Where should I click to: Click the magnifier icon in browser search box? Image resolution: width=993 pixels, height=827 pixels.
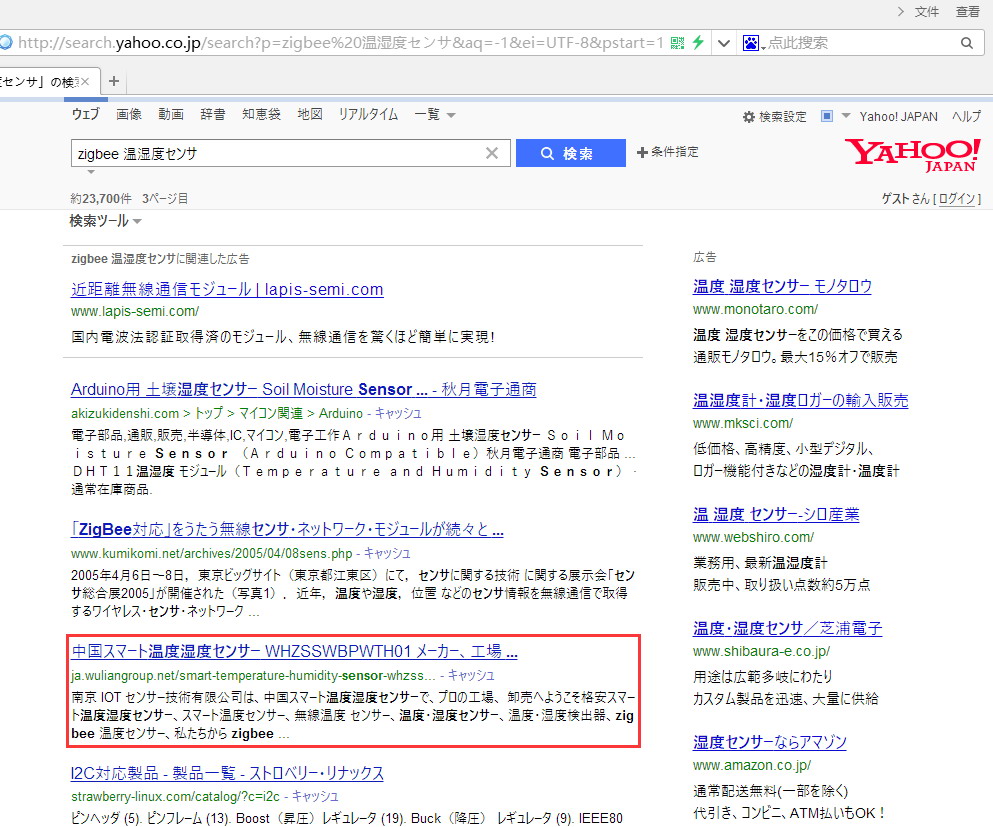966,43
